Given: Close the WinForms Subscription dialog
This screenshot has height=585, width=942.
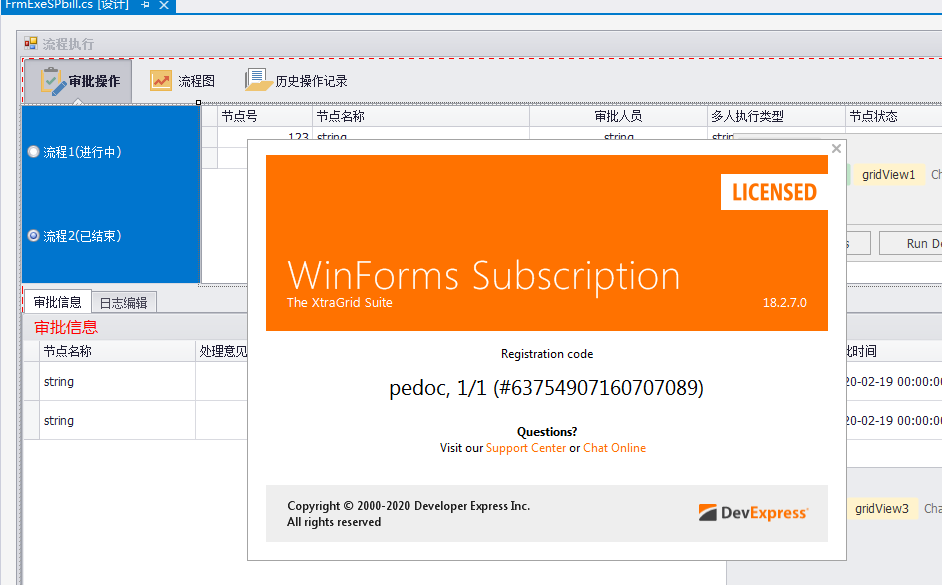Looking at the screenshot, I should coord(836,149).
